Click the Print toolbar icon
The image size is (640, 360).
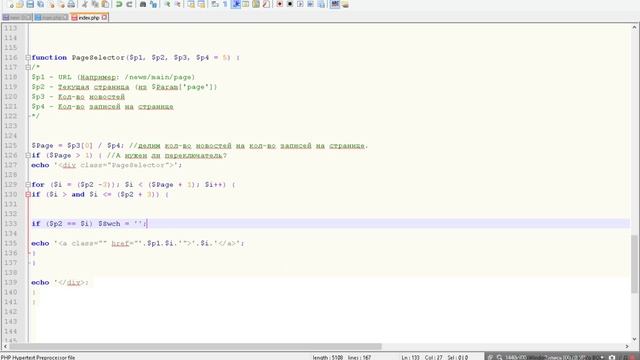pyautogui.click(x=71, y=4)
